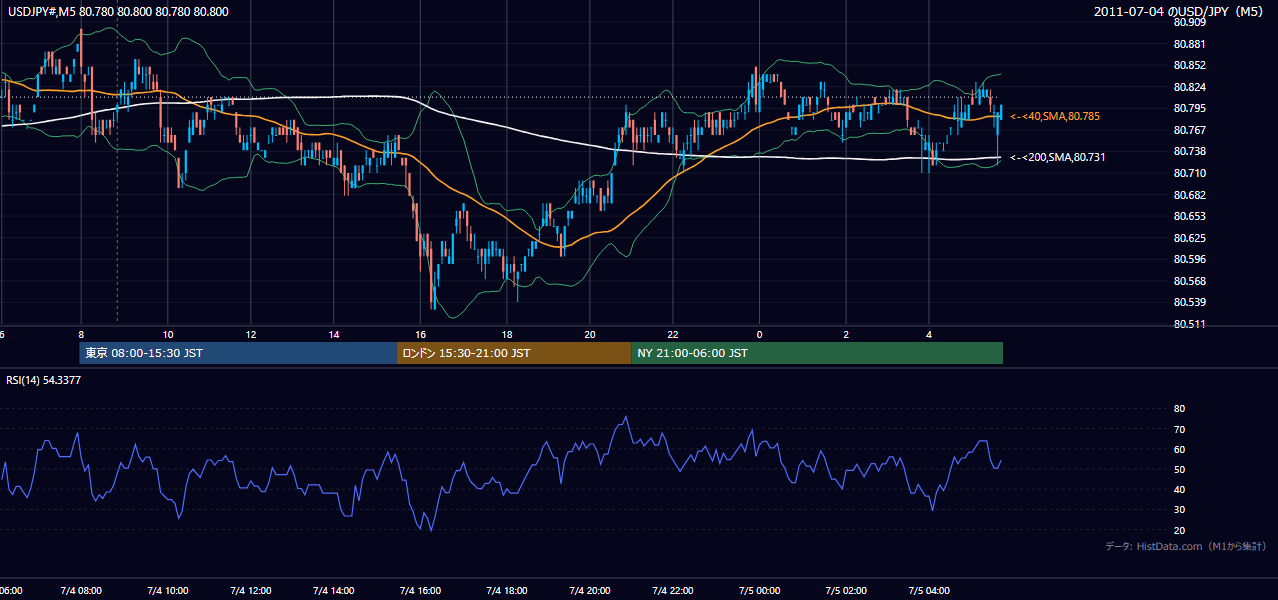Click the 2011-07-04 USD/JPY (M5) chart title

(x=1180, y=11)
